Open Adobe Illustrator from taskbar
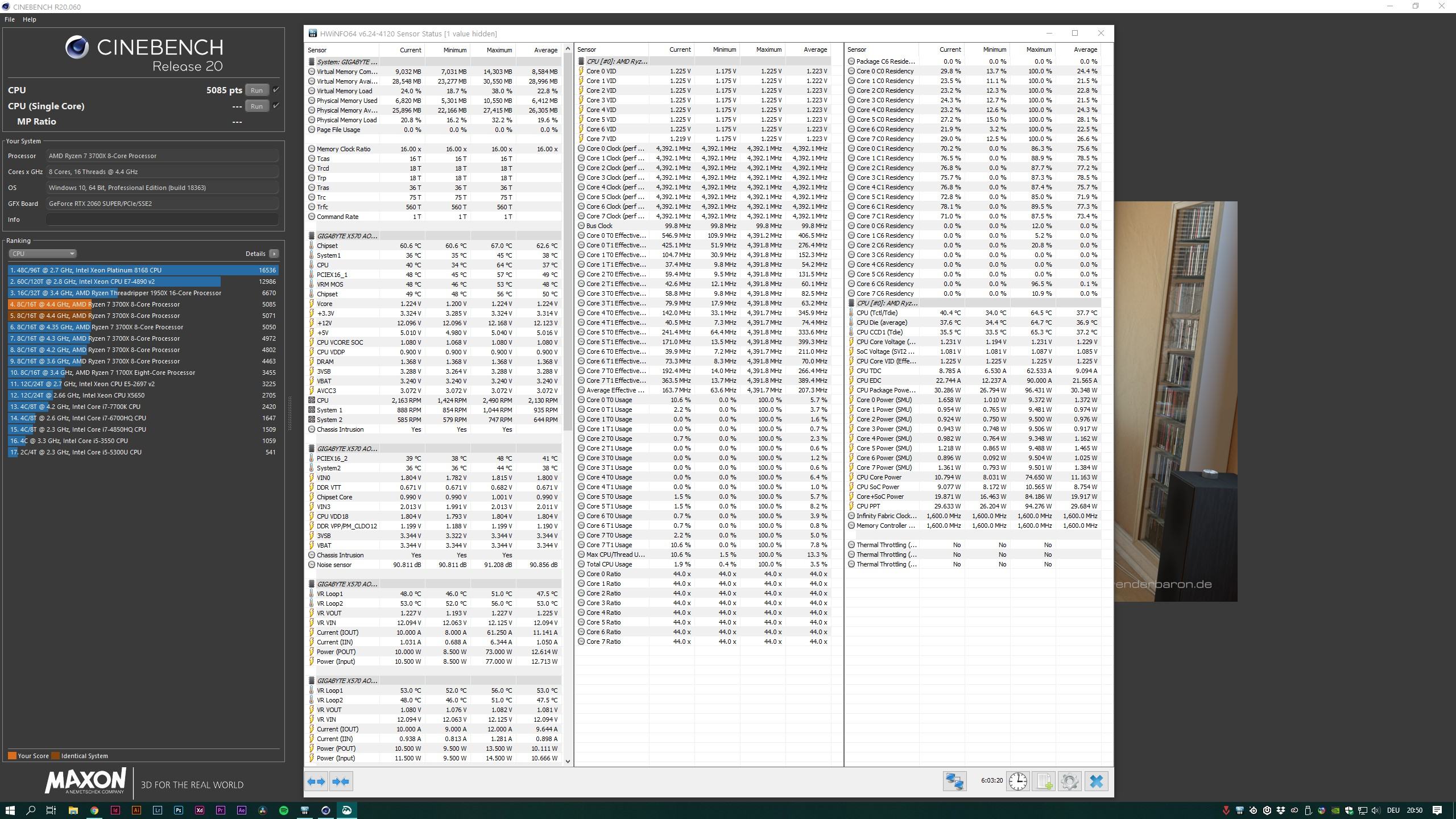Image resolution: width=1456 pixels, height=819 pixels. [136, 810]
